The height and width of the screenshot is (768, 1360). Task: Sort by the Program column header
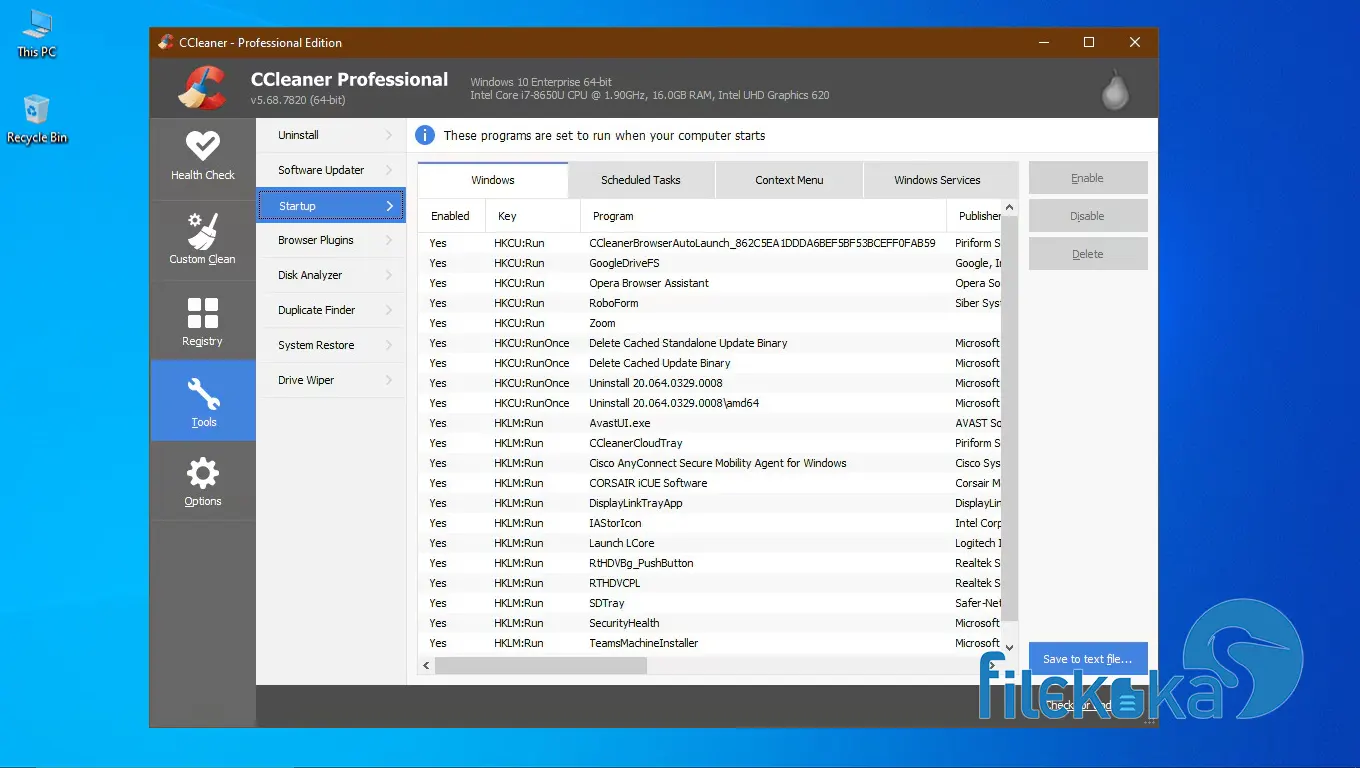[763, 216]
